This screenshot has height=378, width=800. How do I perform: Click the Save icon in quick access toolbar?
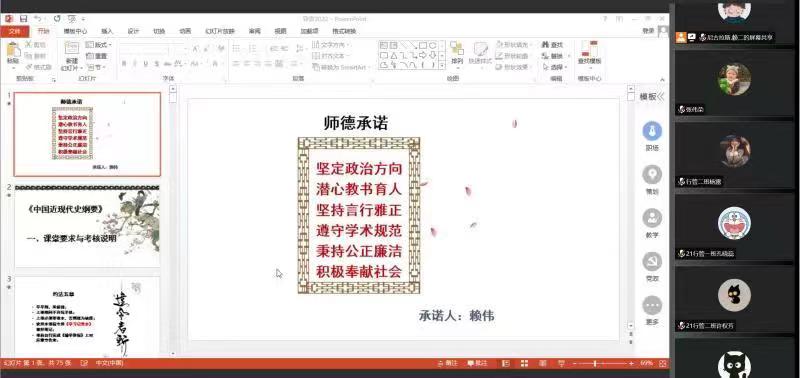click(23, 18)
